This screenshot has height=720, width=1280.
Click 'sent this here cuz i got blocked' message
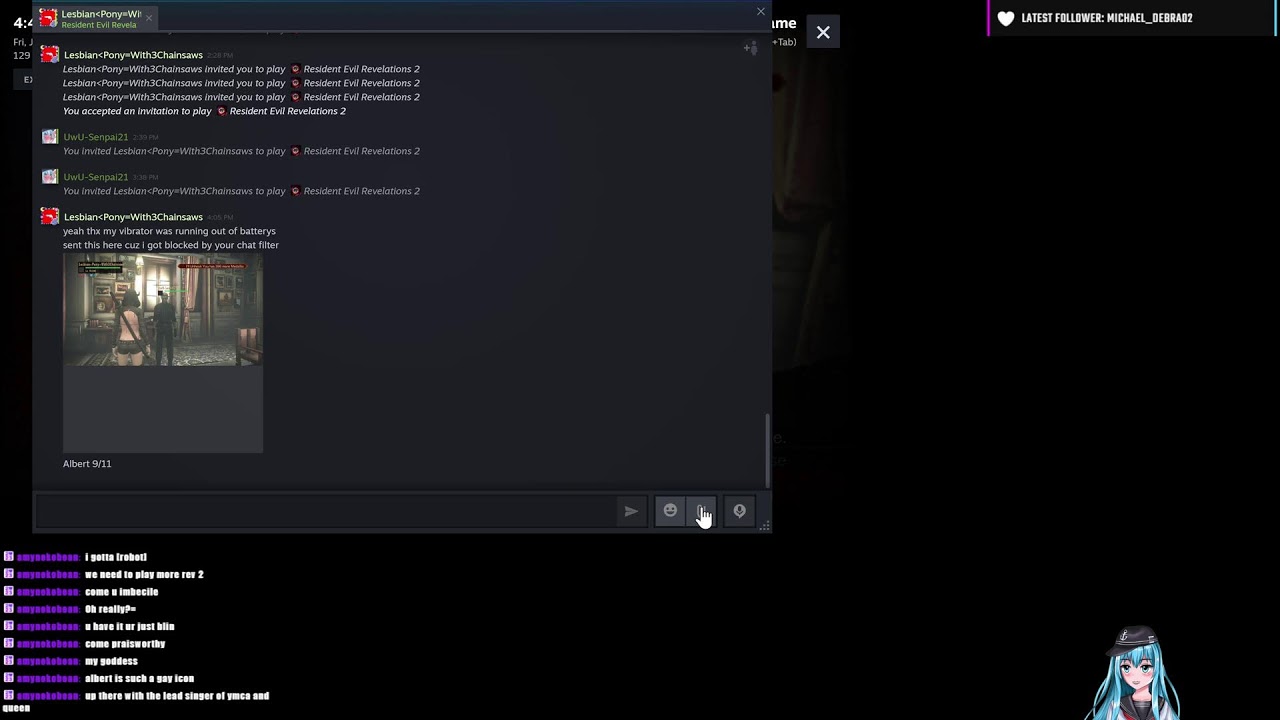[171, 245]
